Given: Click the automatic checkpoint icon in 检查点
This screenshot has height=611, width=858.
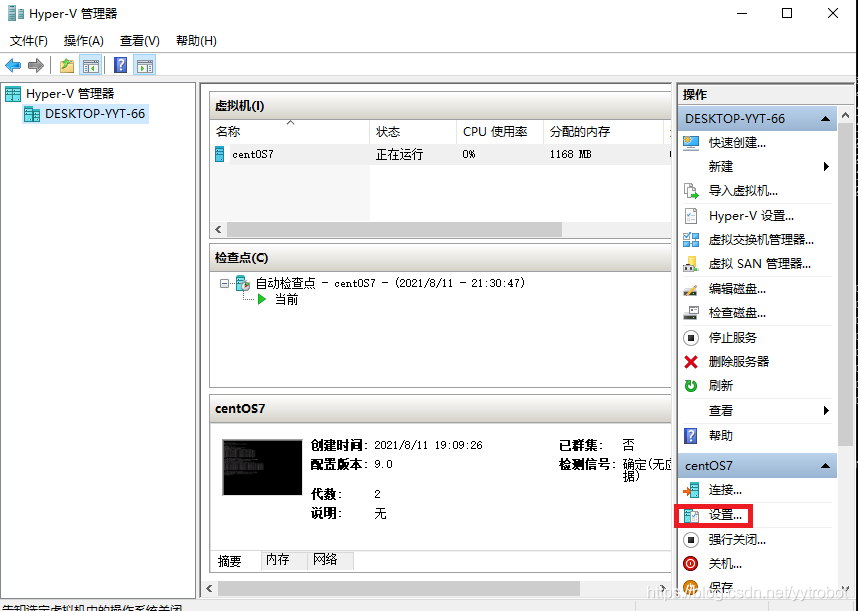Looking at the screenshot, I should tap(243, 283).
